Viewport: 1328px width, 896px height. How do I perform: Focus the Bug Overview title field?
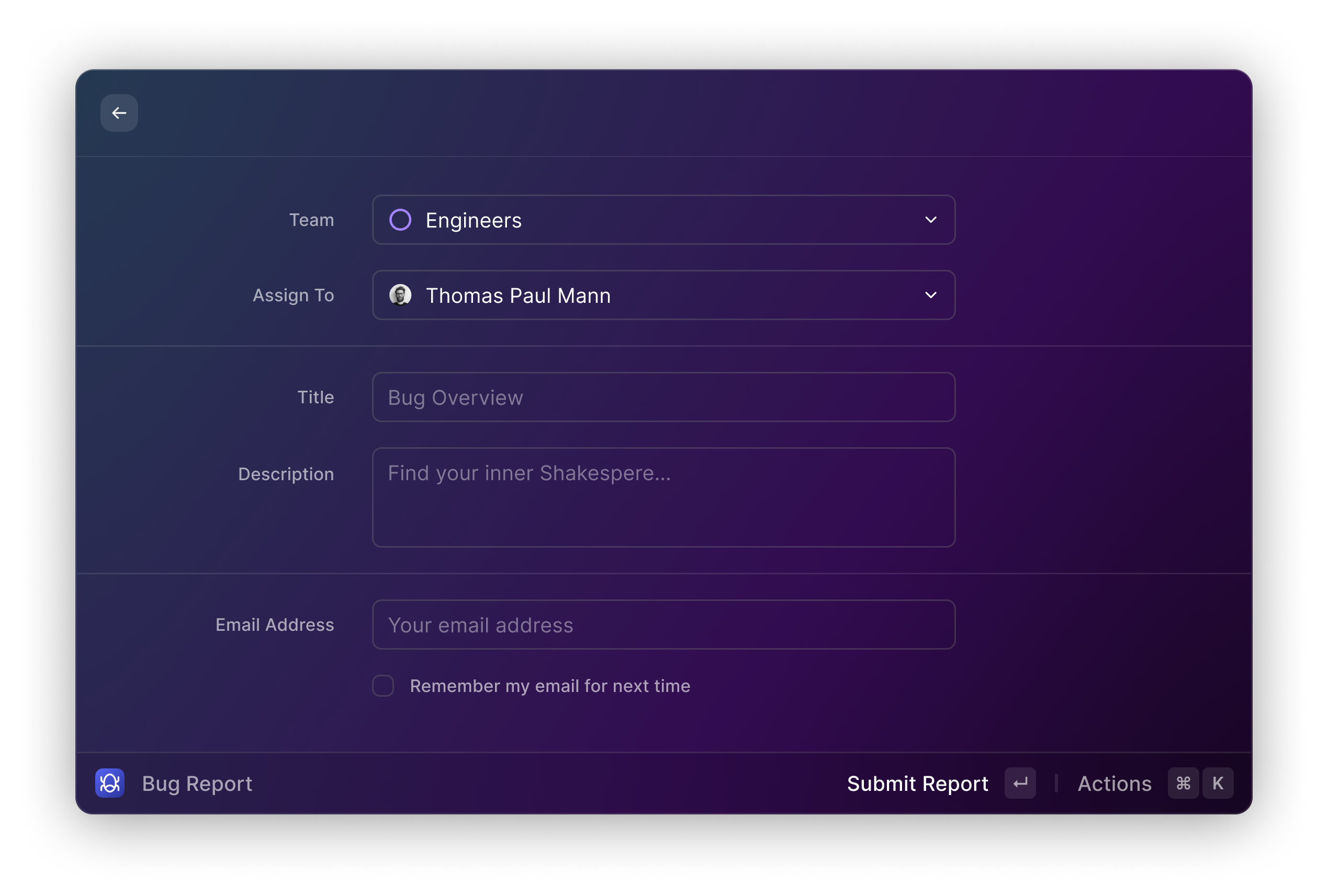point(663,398)
